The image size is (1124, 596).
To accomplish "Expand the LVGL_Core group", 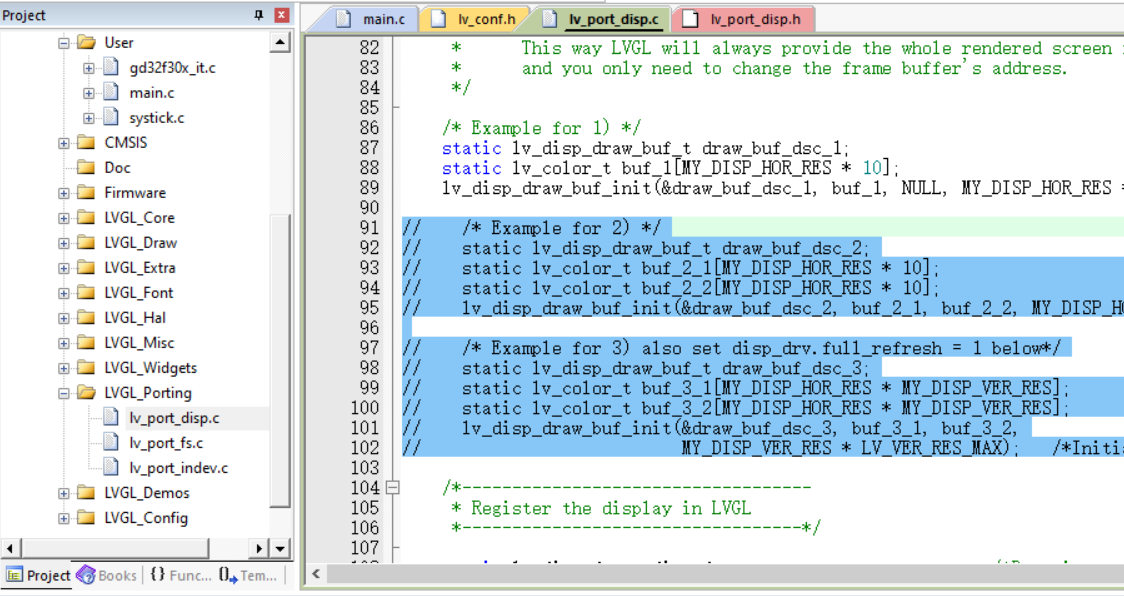I will click(x=64, y=218).
